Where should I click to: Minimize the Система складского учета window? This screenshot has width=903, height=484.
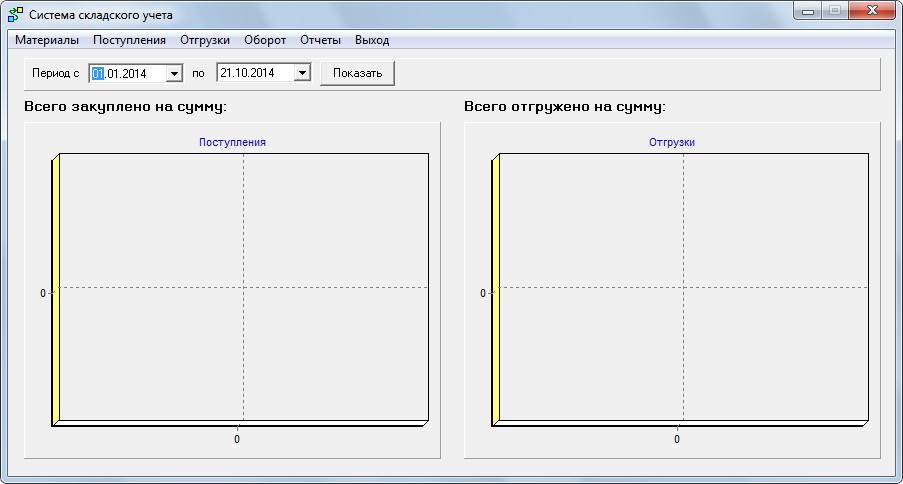[809, 10]
